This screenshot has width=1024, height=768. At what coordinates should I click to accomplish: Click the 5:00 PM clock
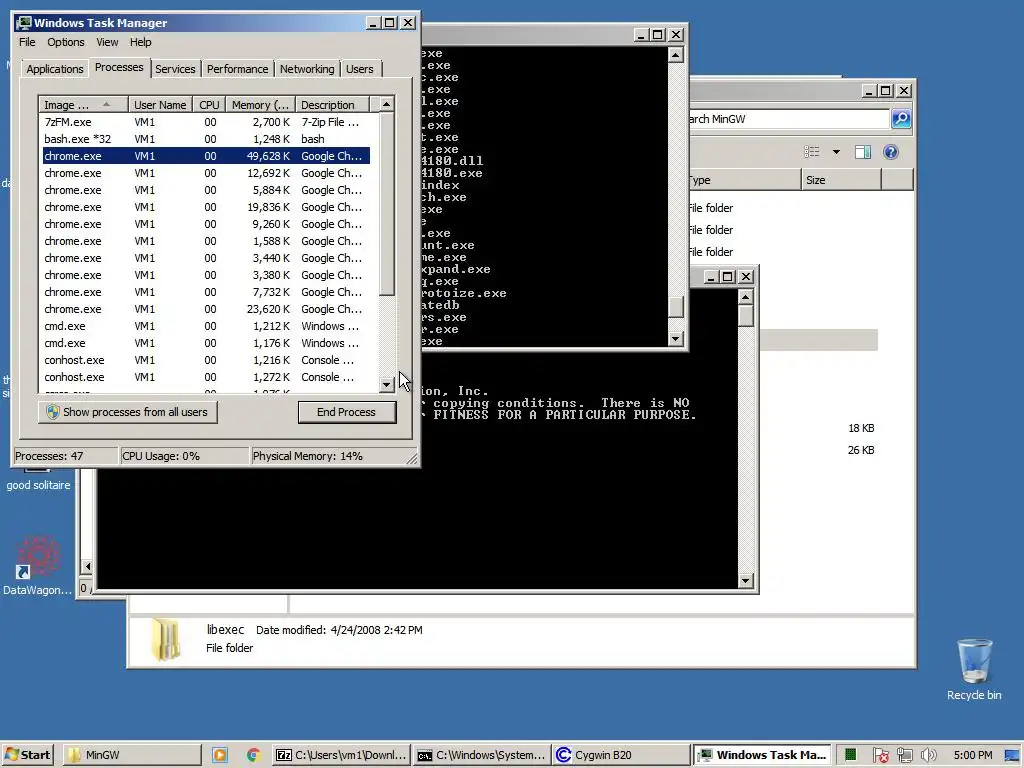972,755
